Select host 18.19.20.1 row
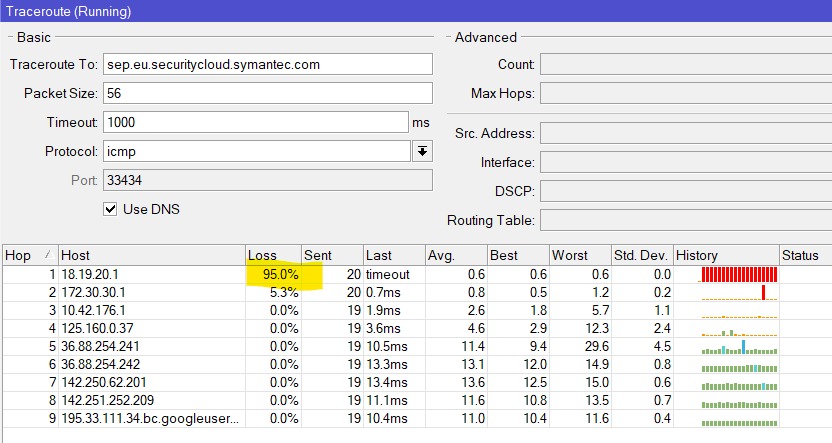 pos(416,274)
